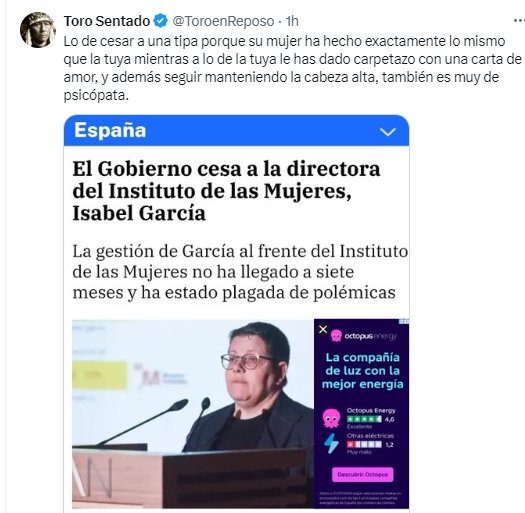Click the red 1,2 star rating

click(370, 444)
